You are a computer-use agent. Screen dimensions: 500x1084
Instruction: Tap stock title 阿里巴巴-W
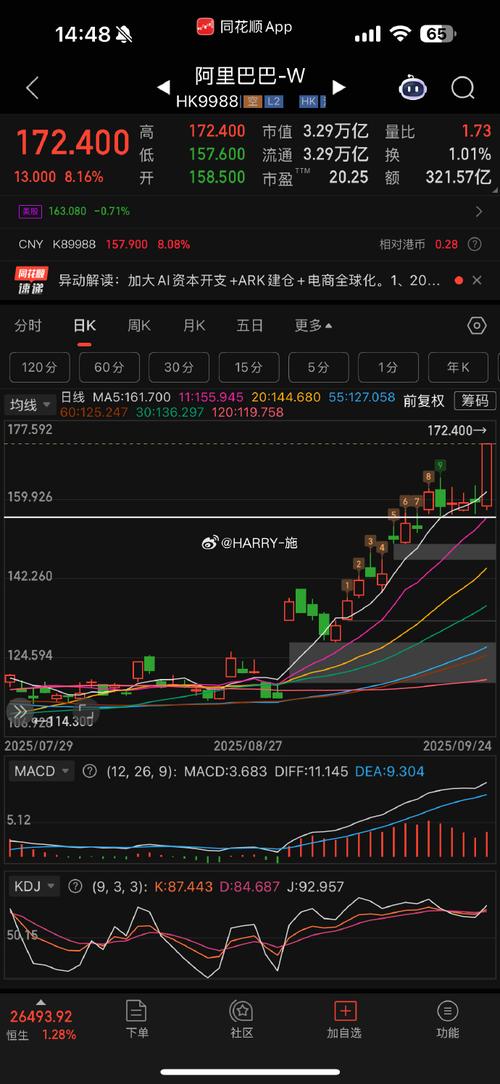tap(250, 75)
